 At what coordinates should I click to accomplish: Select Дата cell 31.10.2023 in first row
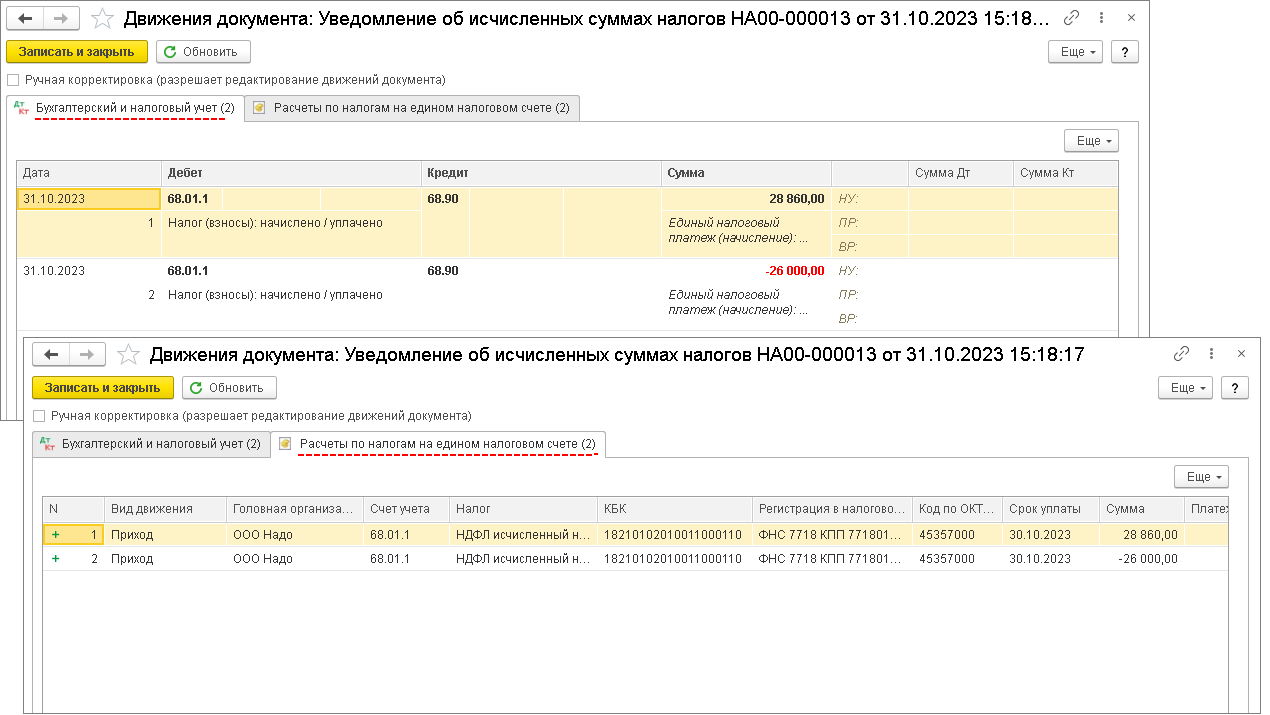pyautogui.click(x=89, y=199)
